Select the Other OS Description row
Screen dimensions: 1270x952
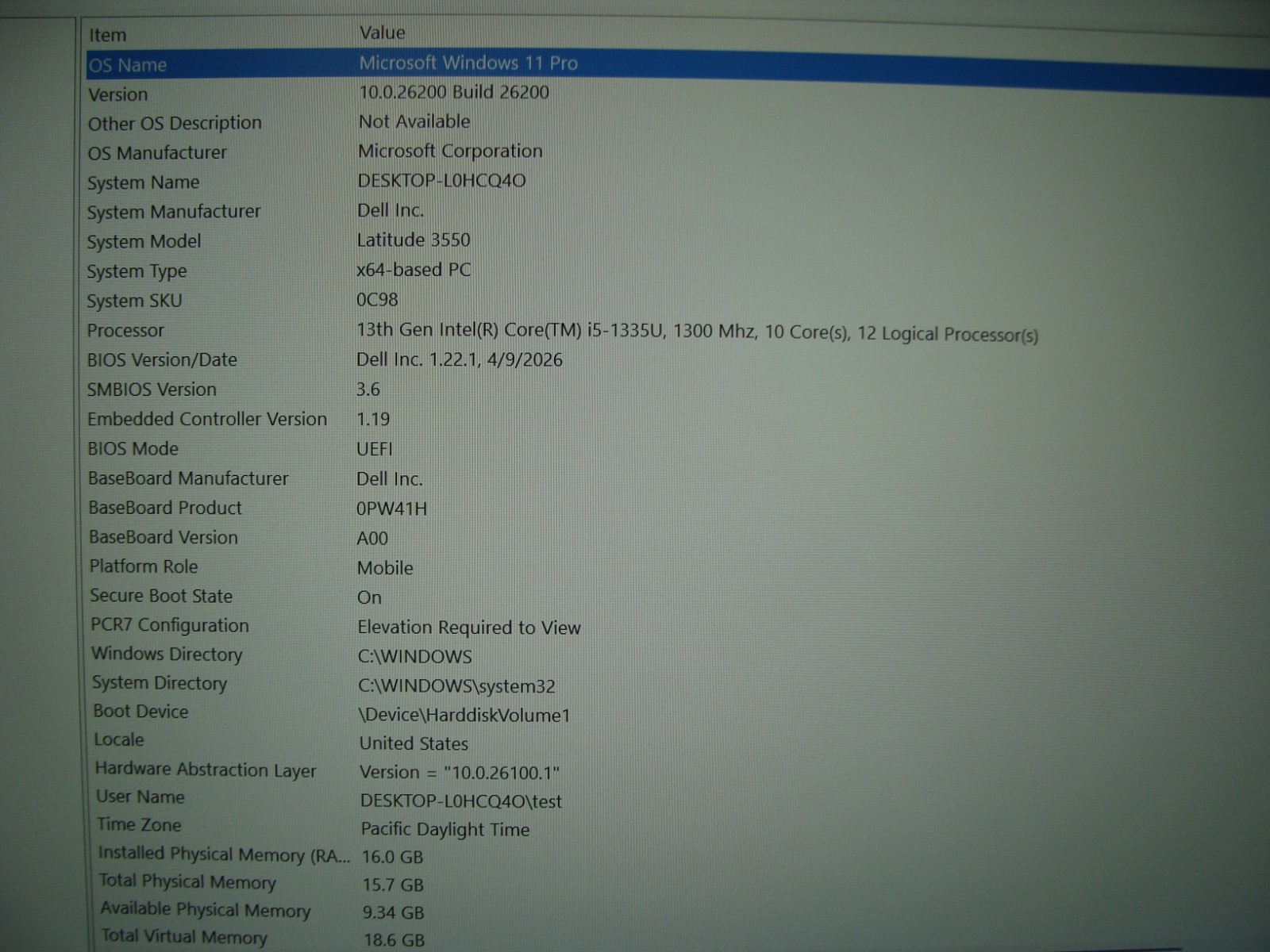click(175, 124)
